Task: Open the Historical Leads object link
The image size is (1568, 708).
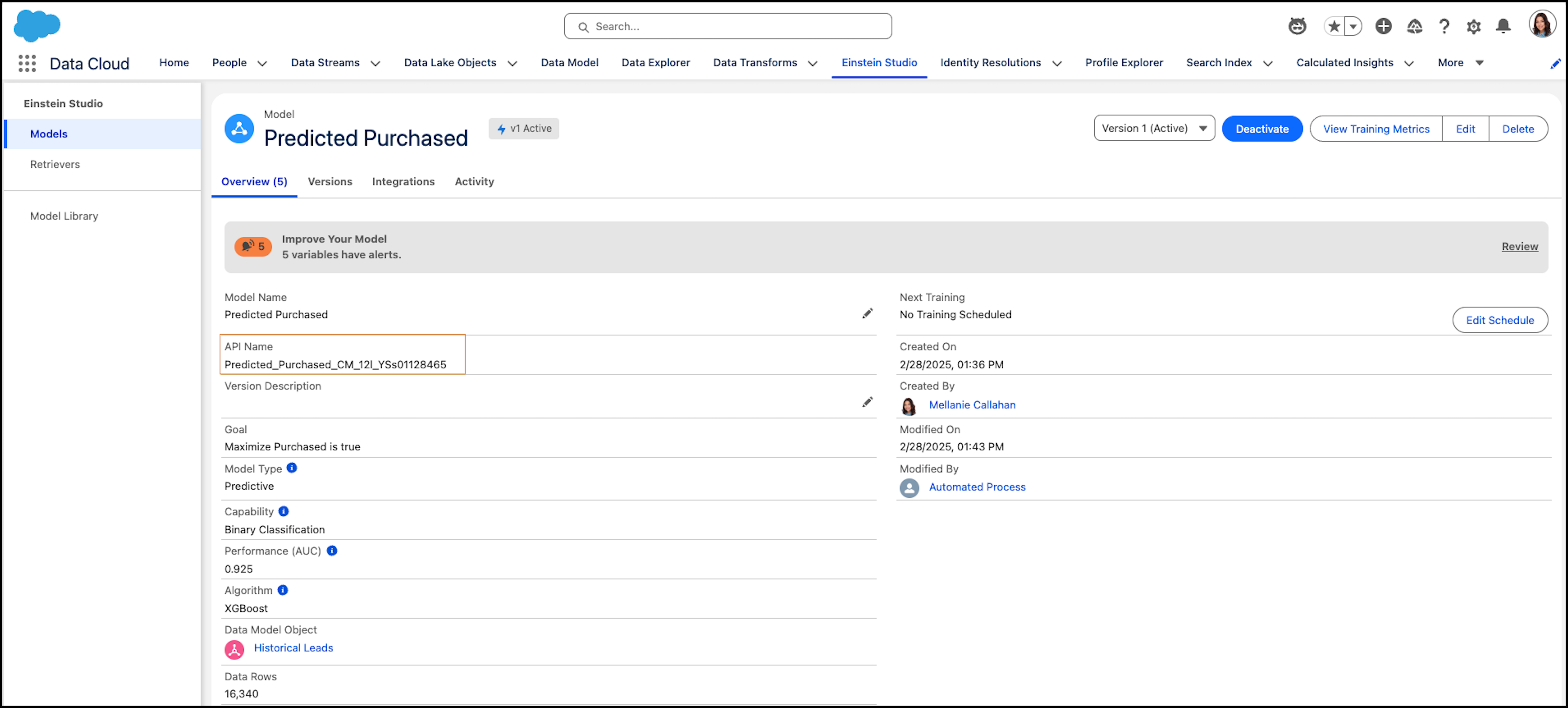Action: coord(293,648)
